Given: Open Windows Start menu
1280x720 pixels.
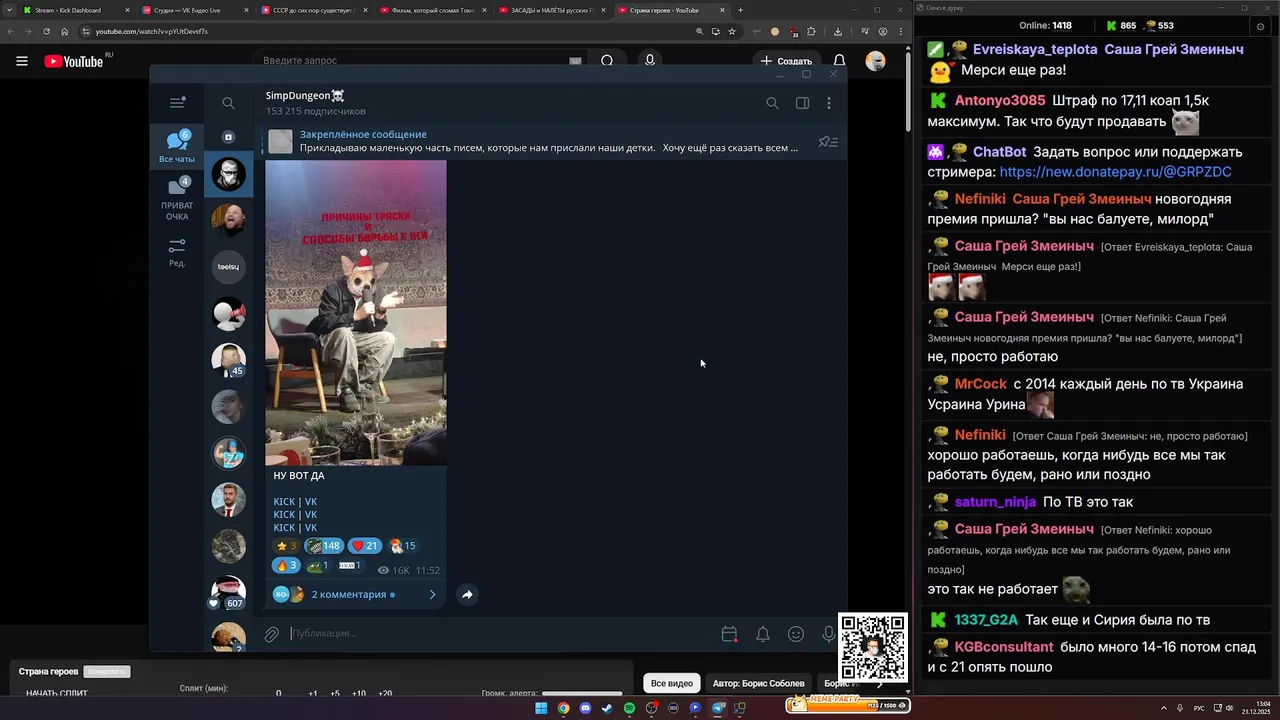Looking at the screenshot, I should 541,708.
